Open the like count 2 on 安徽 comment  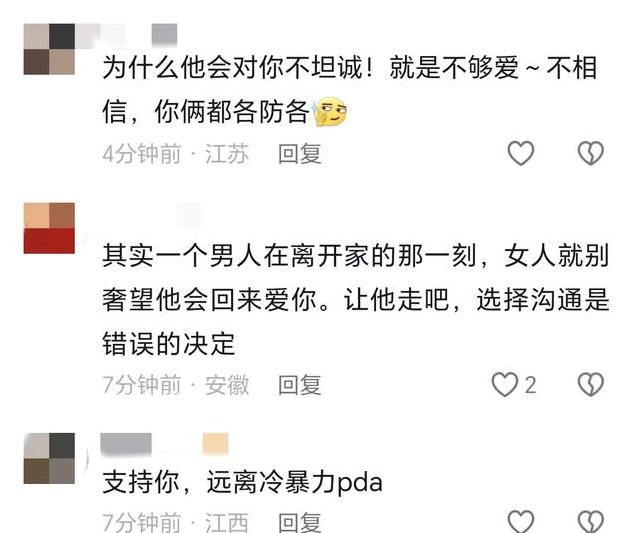tap(531, 385)
